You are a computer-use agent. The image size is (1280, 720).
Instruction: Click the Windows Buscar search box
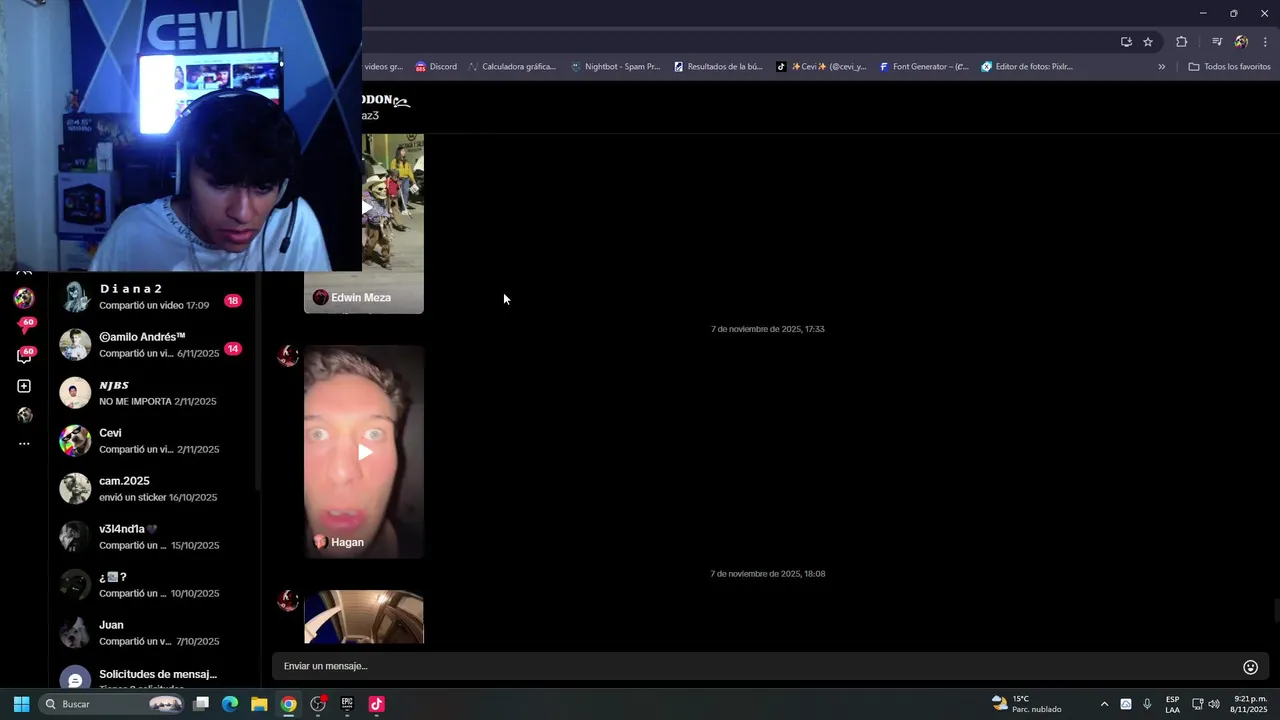(113, 704)
